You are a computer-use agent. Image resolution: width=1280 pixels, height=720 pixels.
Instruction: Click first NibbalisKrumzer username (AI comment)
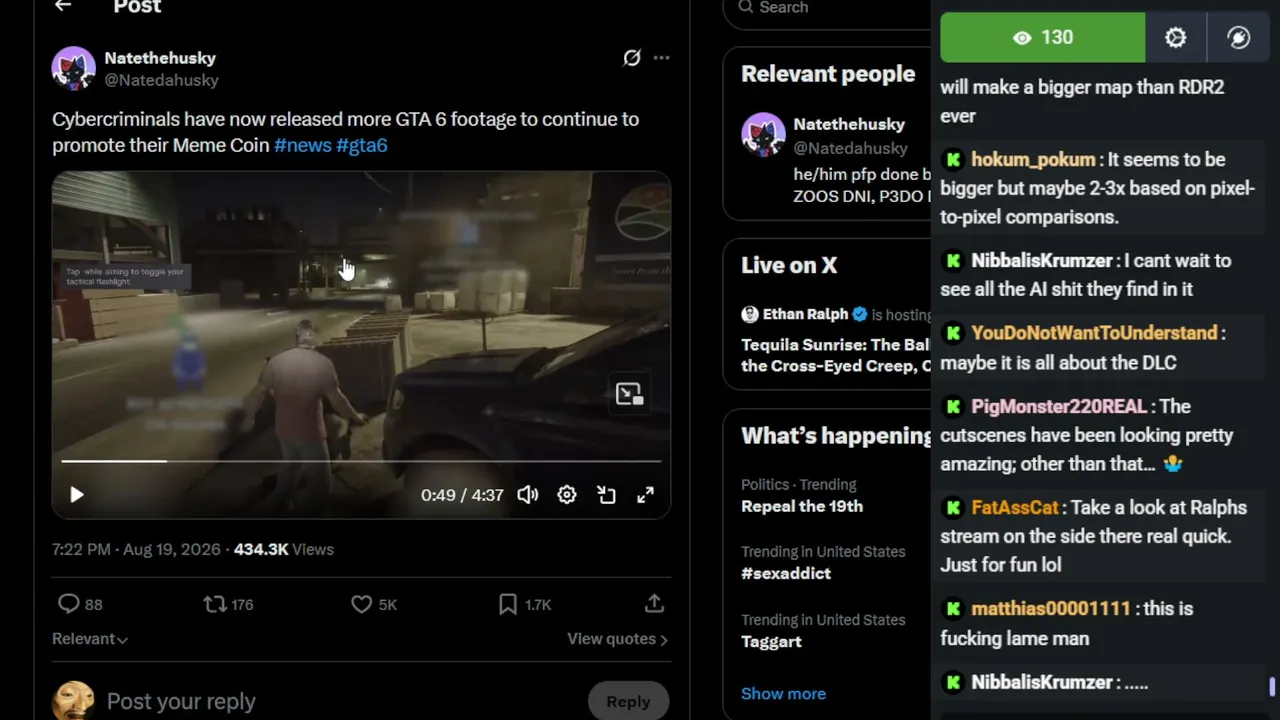(1042, 261)
